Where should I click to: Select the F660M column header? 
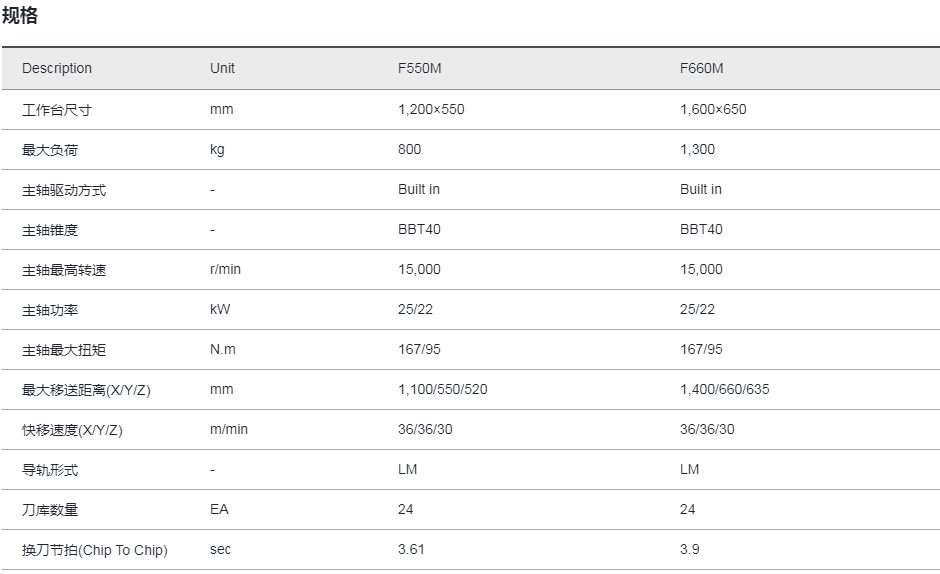[701, 68]
